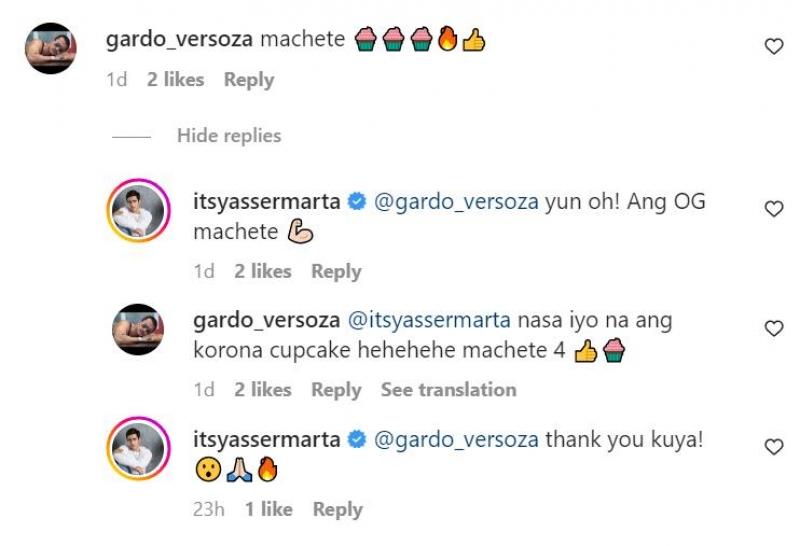Tap heart on 'thank you kuya!' reply
Viewport: 800px width, 546px height.
tap(773, 447)
